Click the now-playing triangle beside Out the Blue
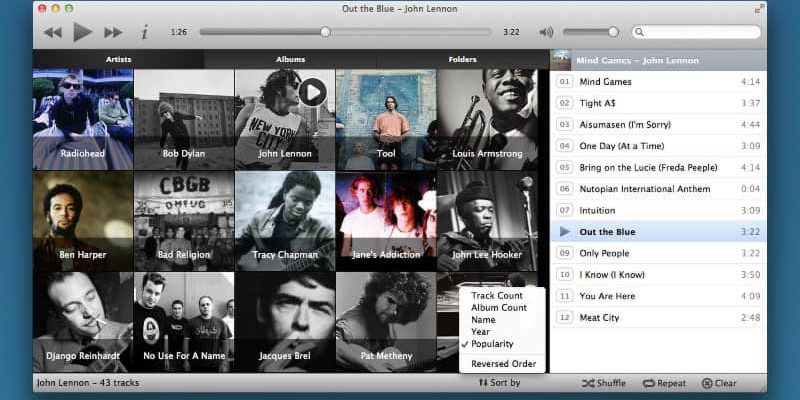 pos(564,232)
